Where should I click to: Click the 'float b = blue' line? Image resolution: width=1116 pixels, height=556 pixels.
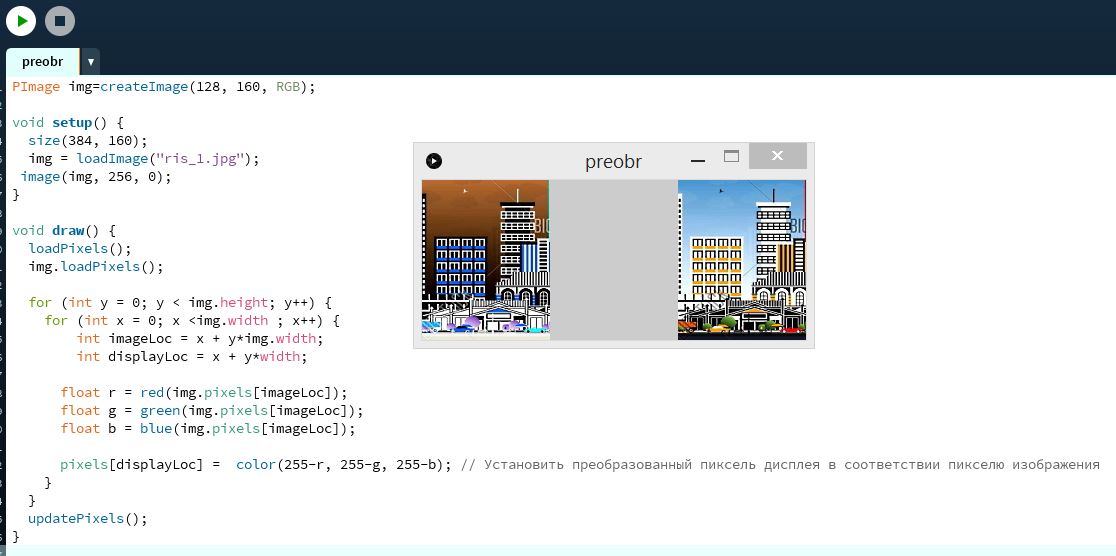(208, 429)
